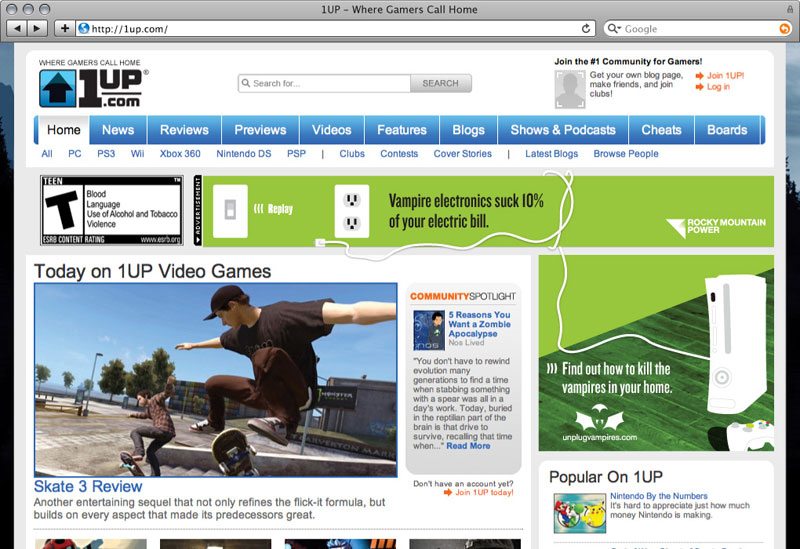Open '5 Reasons You Want a Zombie Apocalypse'
Image resolution: width=800 pixels, height=549 pixels.
click(480, 324)
